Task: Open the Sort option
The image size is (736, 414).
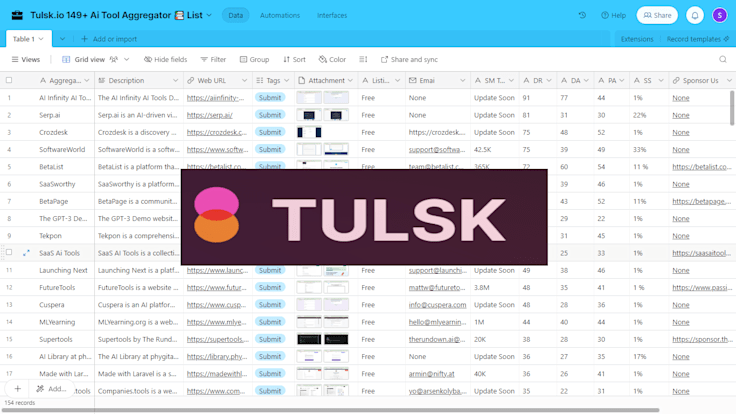Action: (x=294, y=60)
